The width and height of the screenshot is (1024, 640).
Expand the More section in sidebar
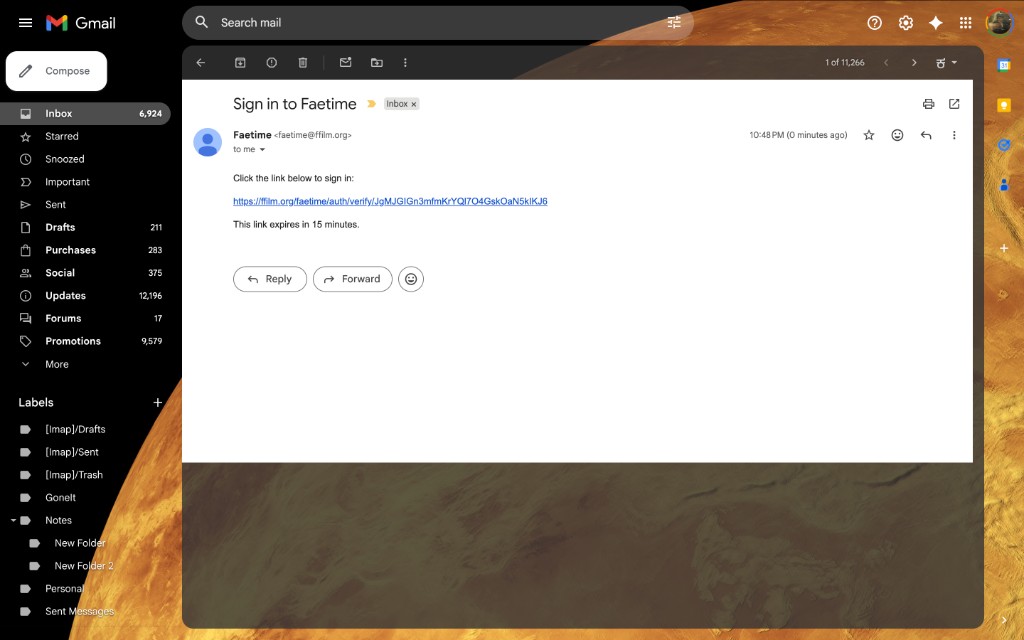57,364
